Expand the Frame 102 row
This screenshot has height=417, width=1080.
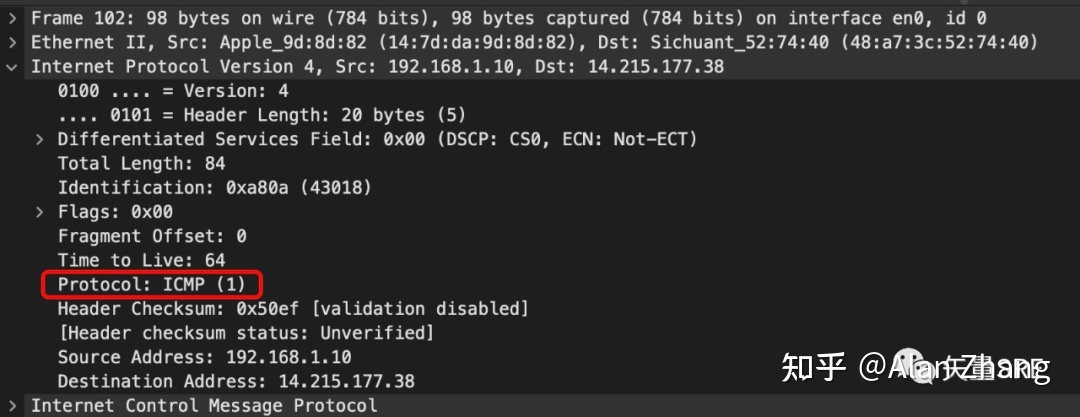tap(12, 18)
